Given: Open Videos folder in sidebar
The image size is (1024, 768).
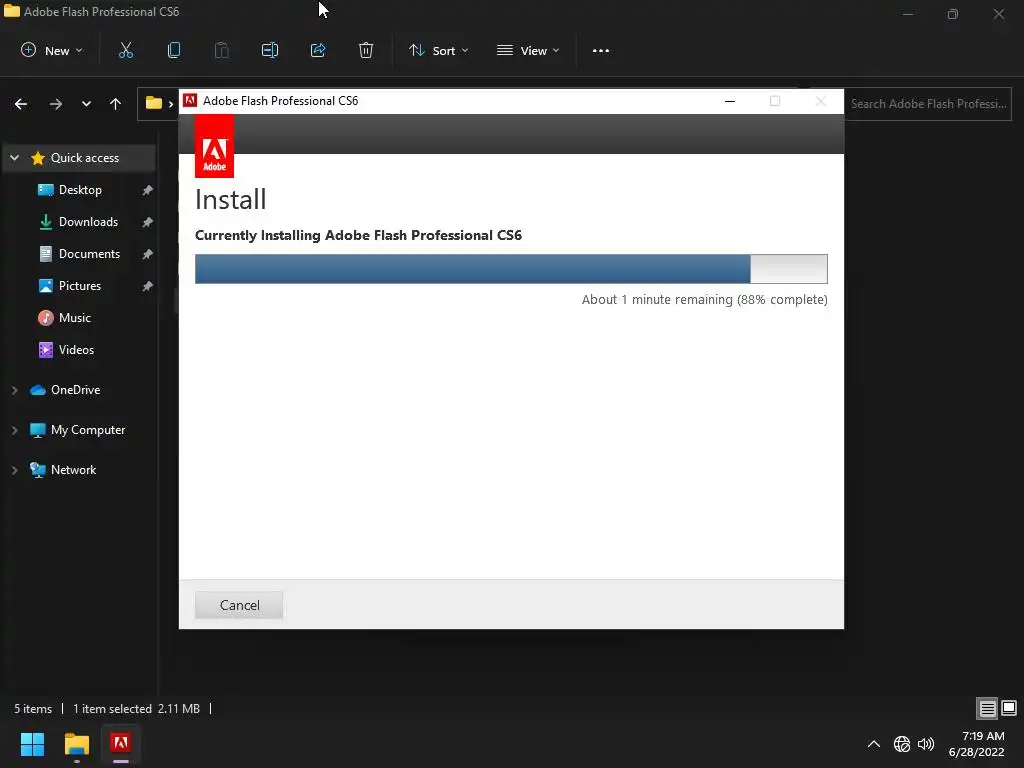Looking at the screenshot, I should click(x=76, y=350).
